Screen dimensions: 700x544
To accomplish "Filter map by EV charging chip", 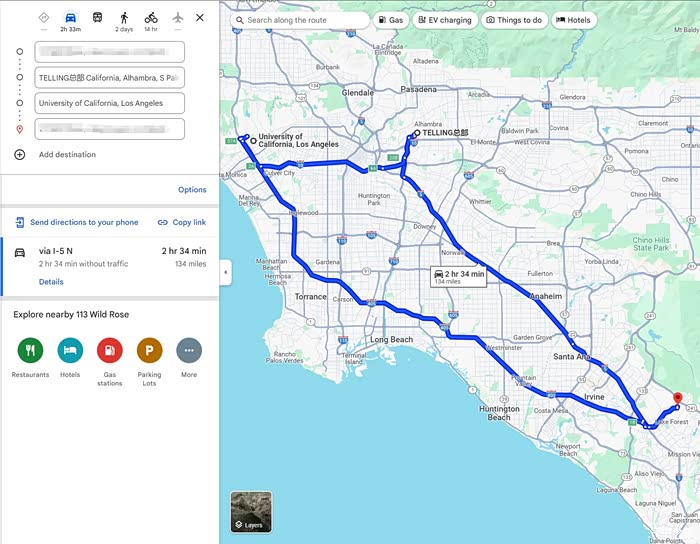I will pyautogui.click(x=445, y=20).
